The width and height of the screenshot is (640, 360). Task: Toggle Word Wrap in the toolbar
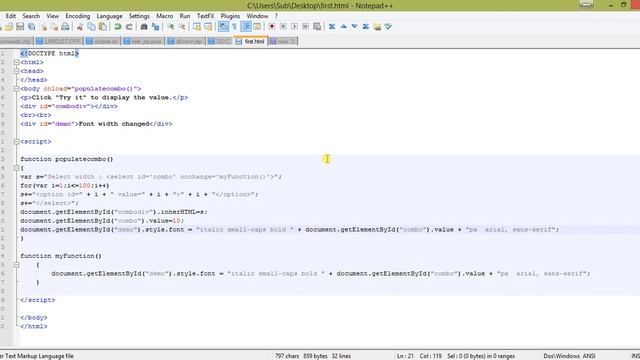click(223, 27)
